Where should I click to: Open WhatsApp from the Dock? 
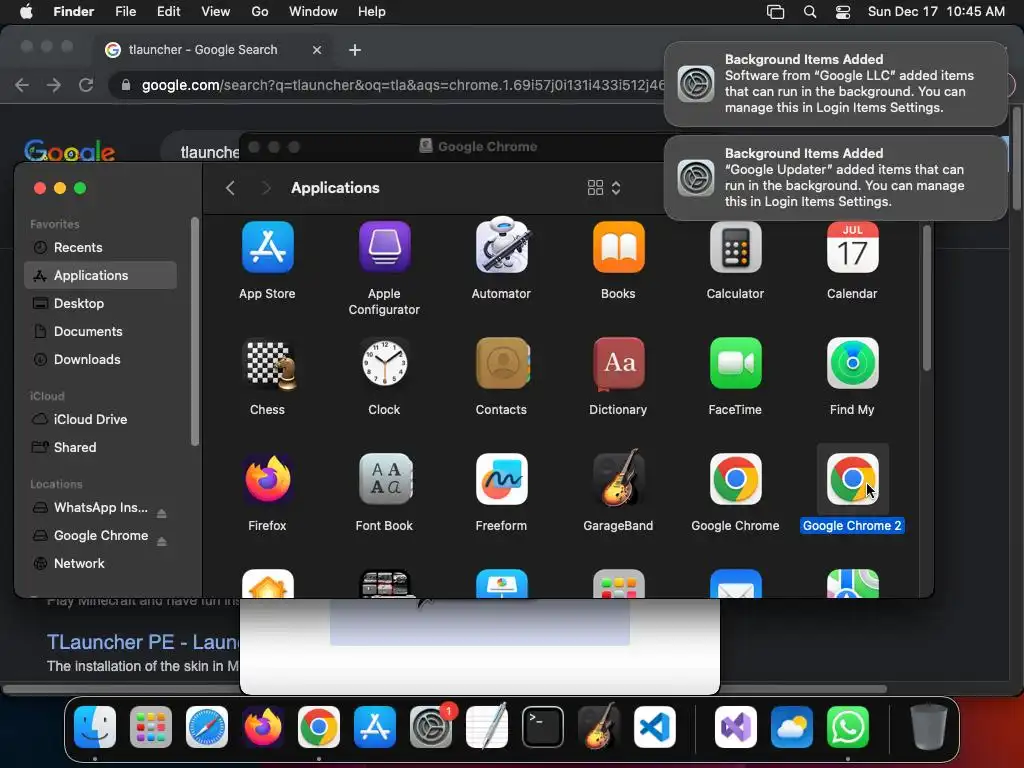pyautogui.click(x=848, y=727)
